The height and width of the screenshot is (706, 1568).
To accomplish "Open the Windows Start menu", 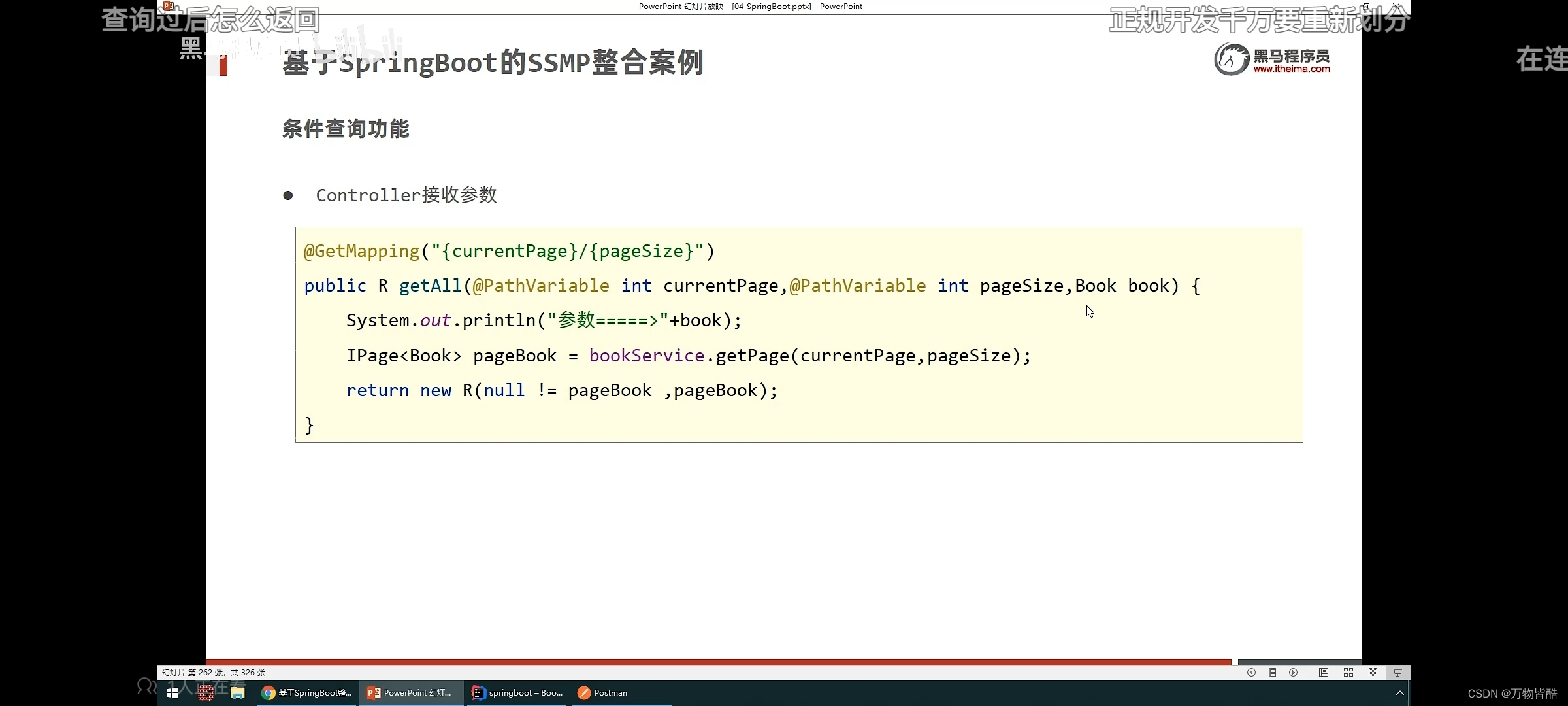I will coord(172,692).
